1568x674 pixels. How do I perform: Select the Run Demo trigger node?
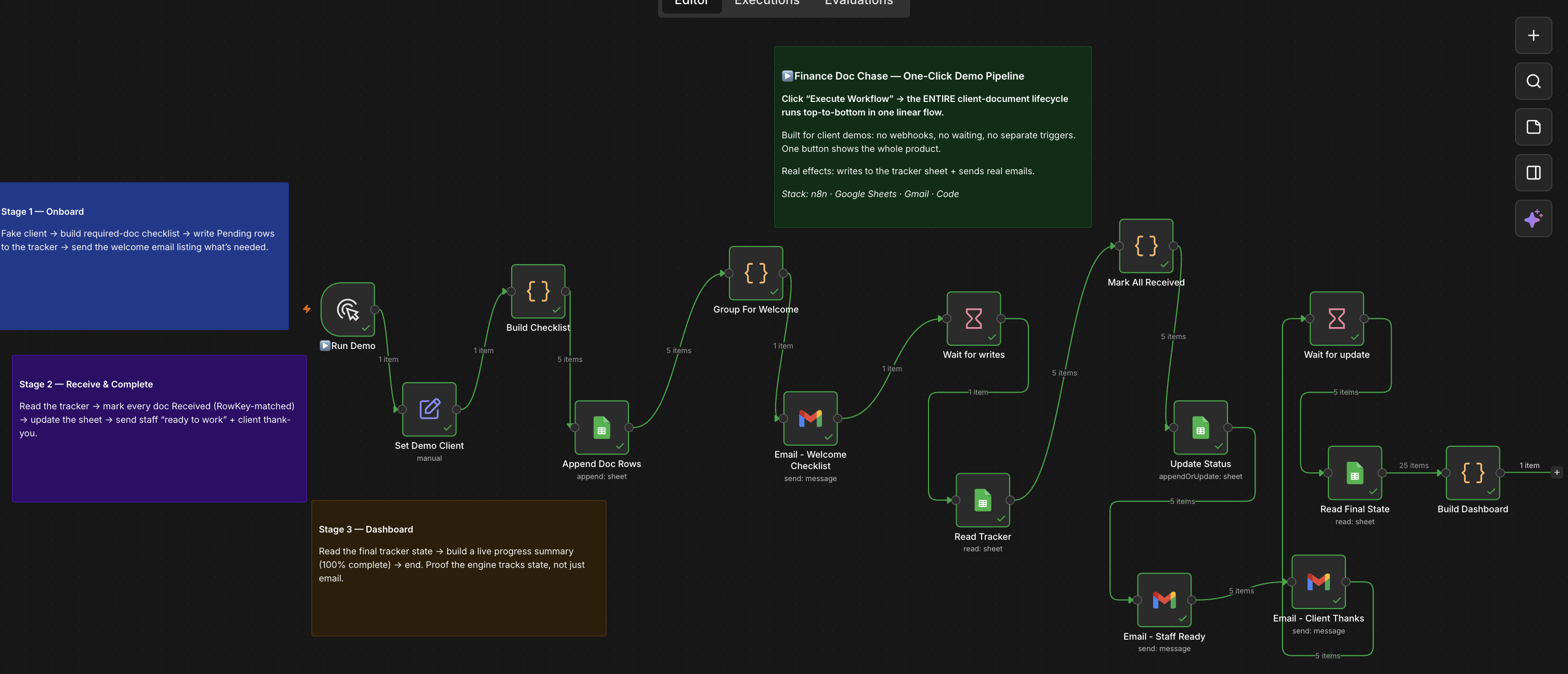coord(348,309)
